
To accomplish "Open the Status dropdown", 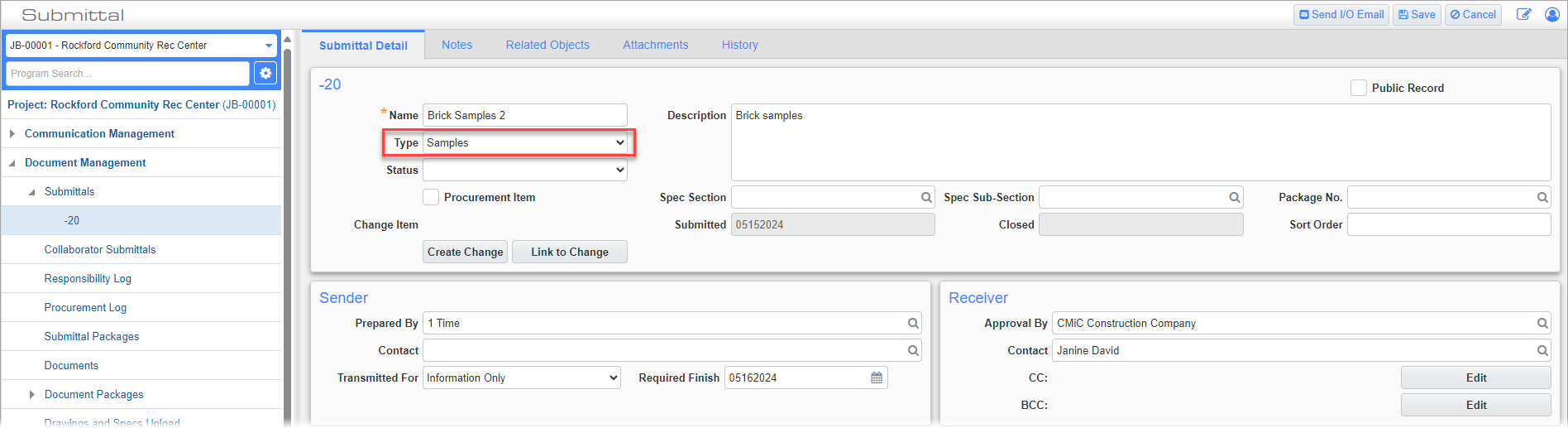I will tap(525, 171).
